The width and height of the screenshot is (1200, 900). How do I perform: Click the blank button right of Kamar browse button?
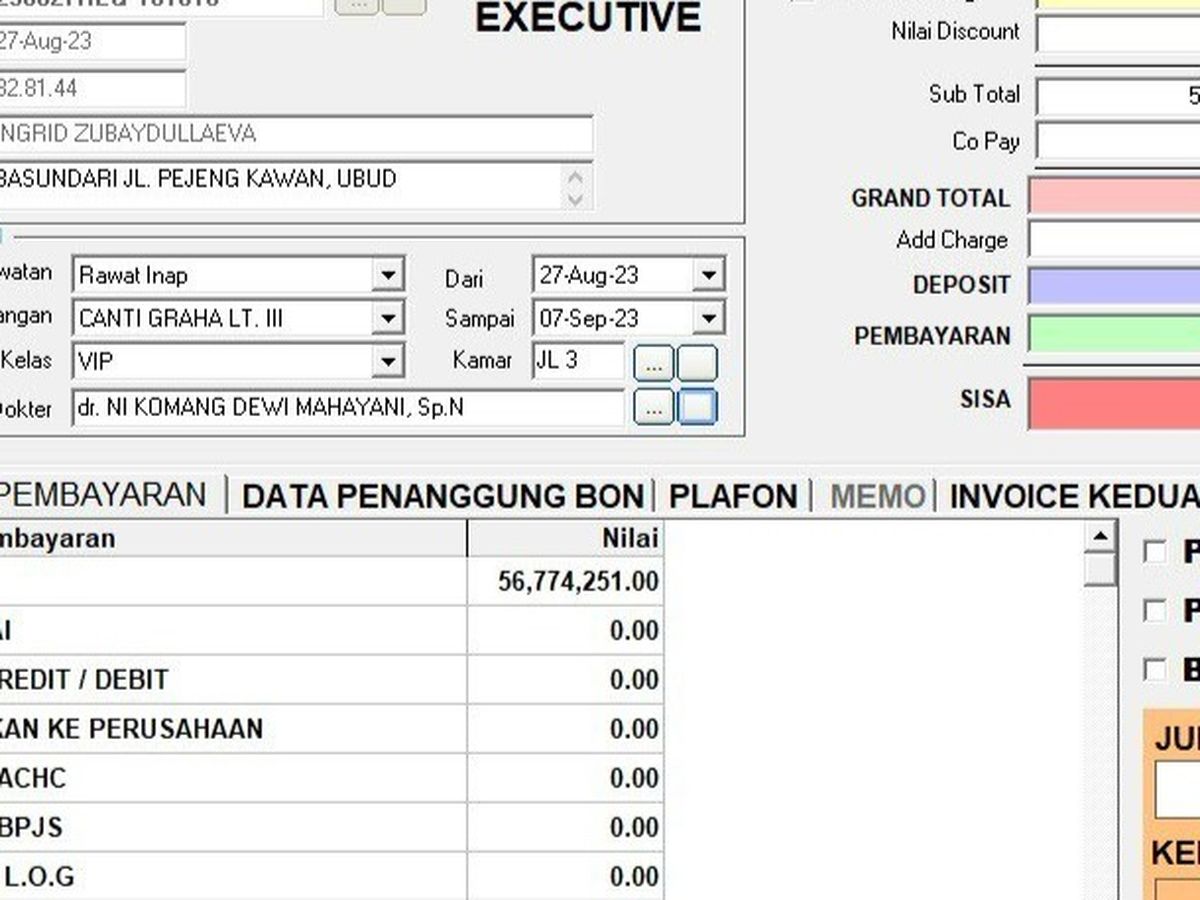pos(697,363)
